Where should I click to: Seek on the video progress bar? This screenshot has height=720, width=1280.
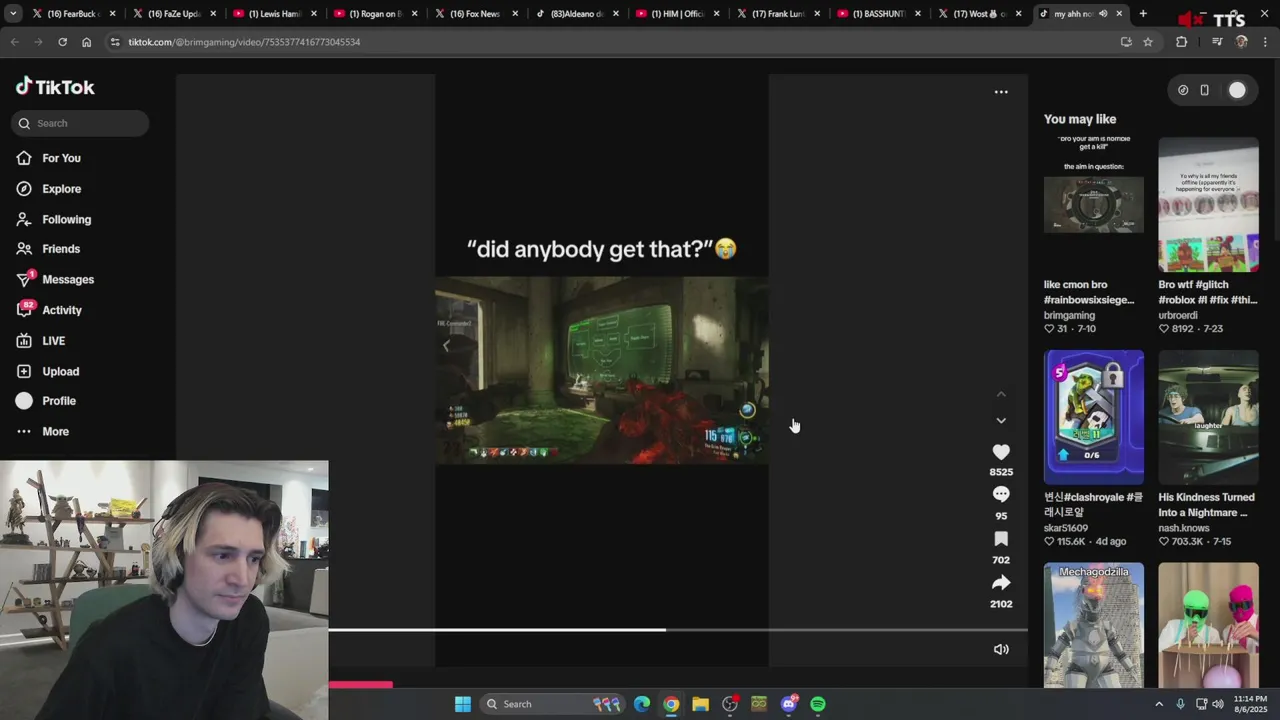click(x=678, y=630)
